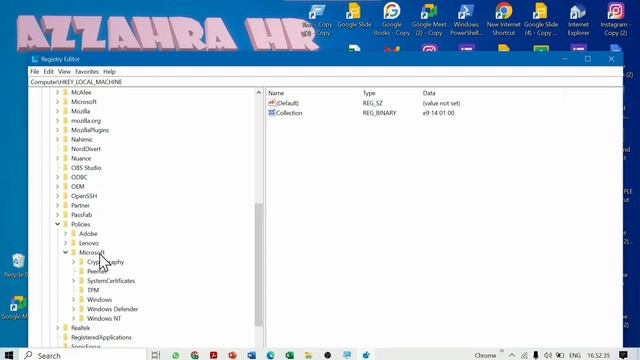
Task: Open Google Slide (4) - Copy shortcut
Action: pyautogui.click(x=541, y=19)
